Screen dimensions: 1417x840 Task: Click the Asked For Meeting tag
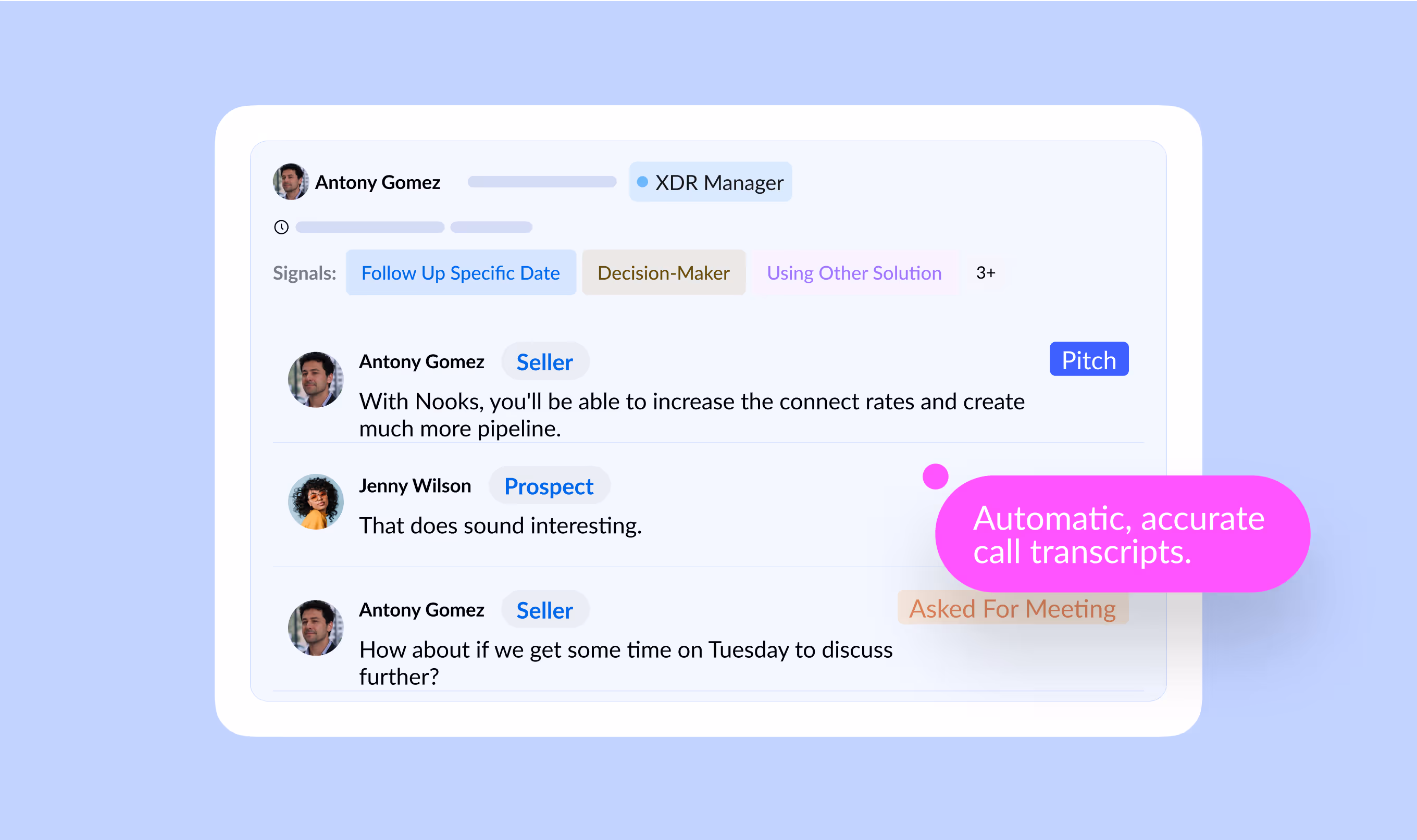tap(1012, 608)
